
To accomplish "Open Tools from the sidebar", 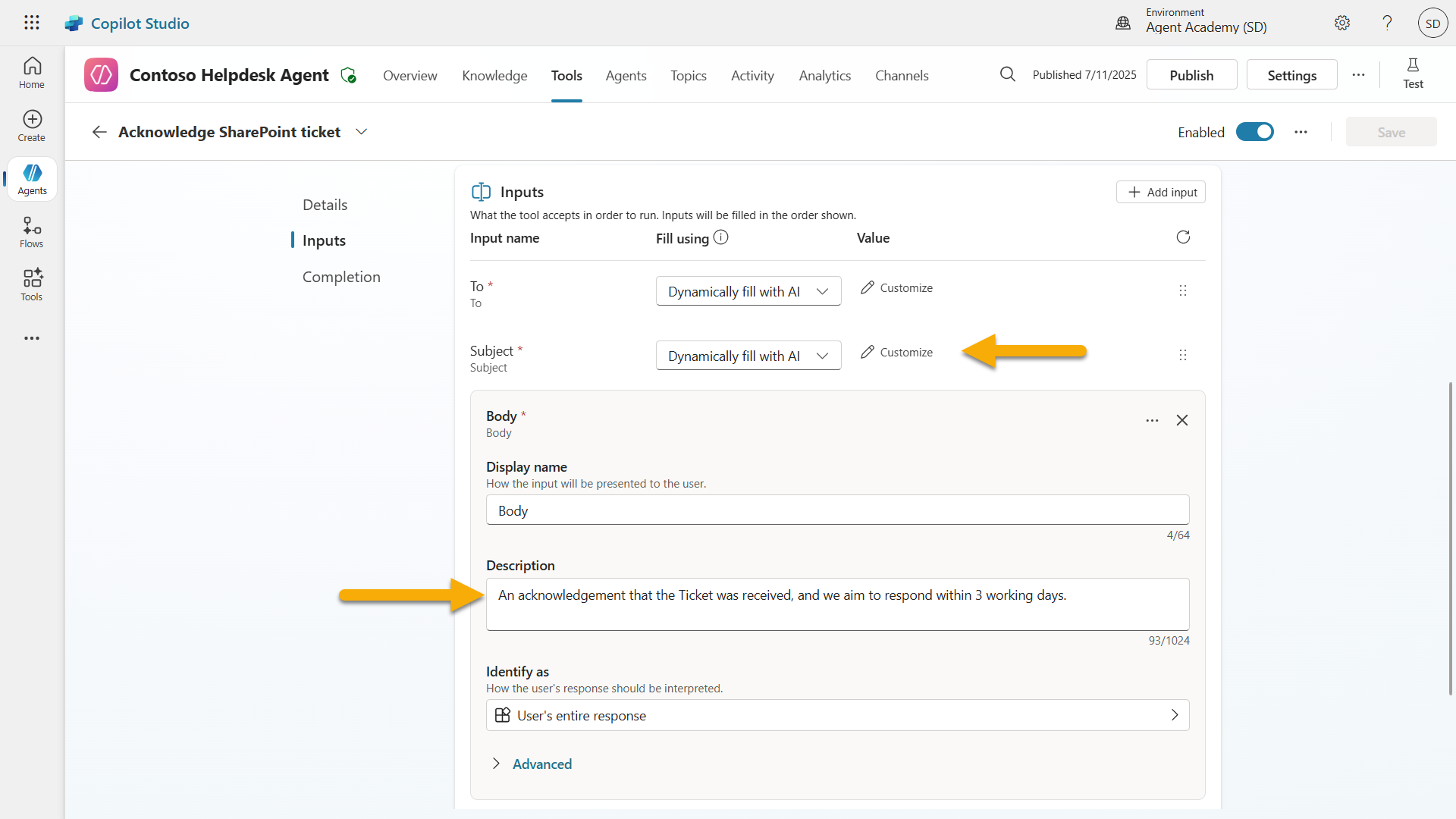I will point(31,284).
